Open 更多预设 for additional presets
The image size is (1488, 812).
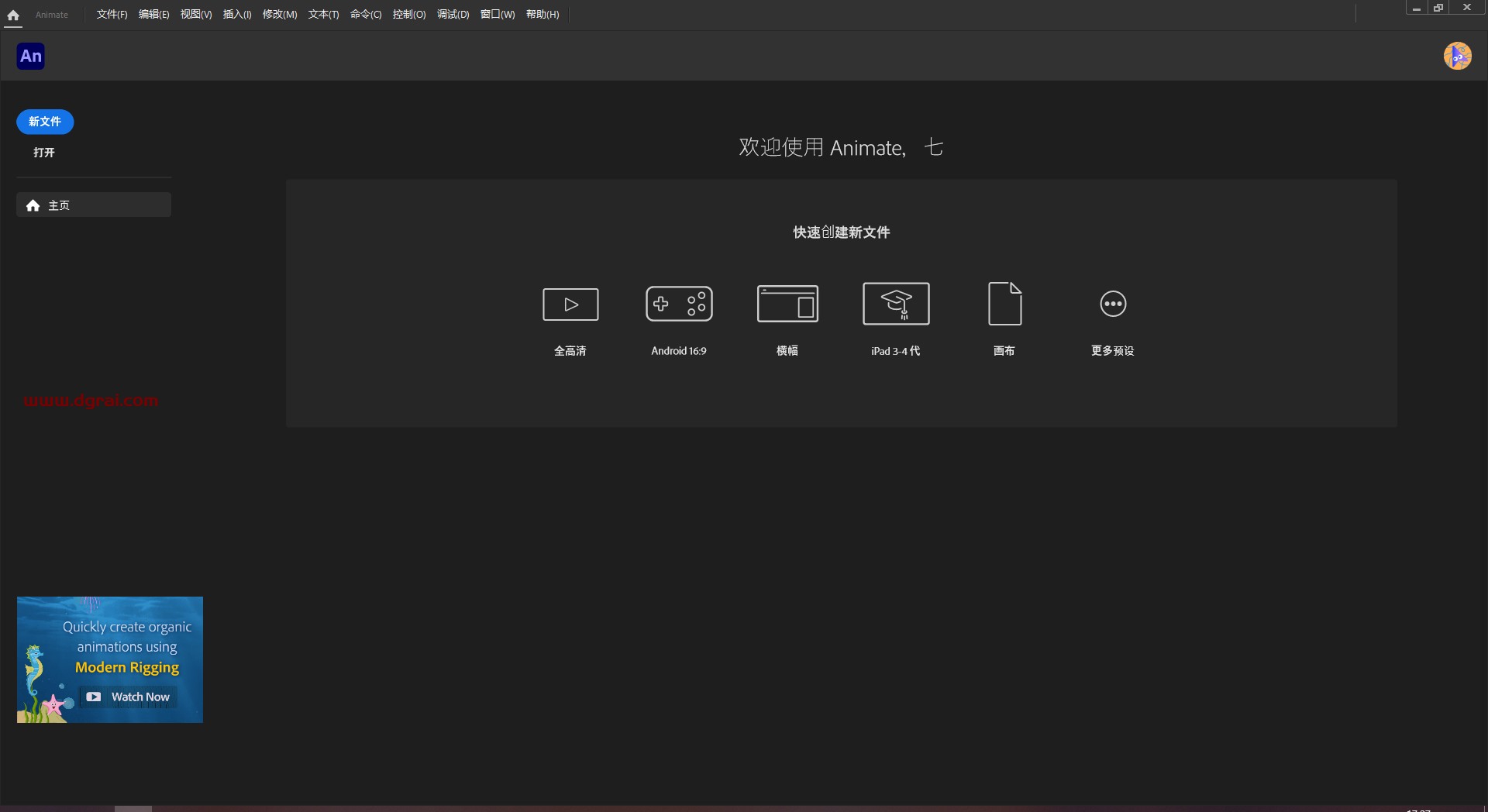[x=1112, y=304]
